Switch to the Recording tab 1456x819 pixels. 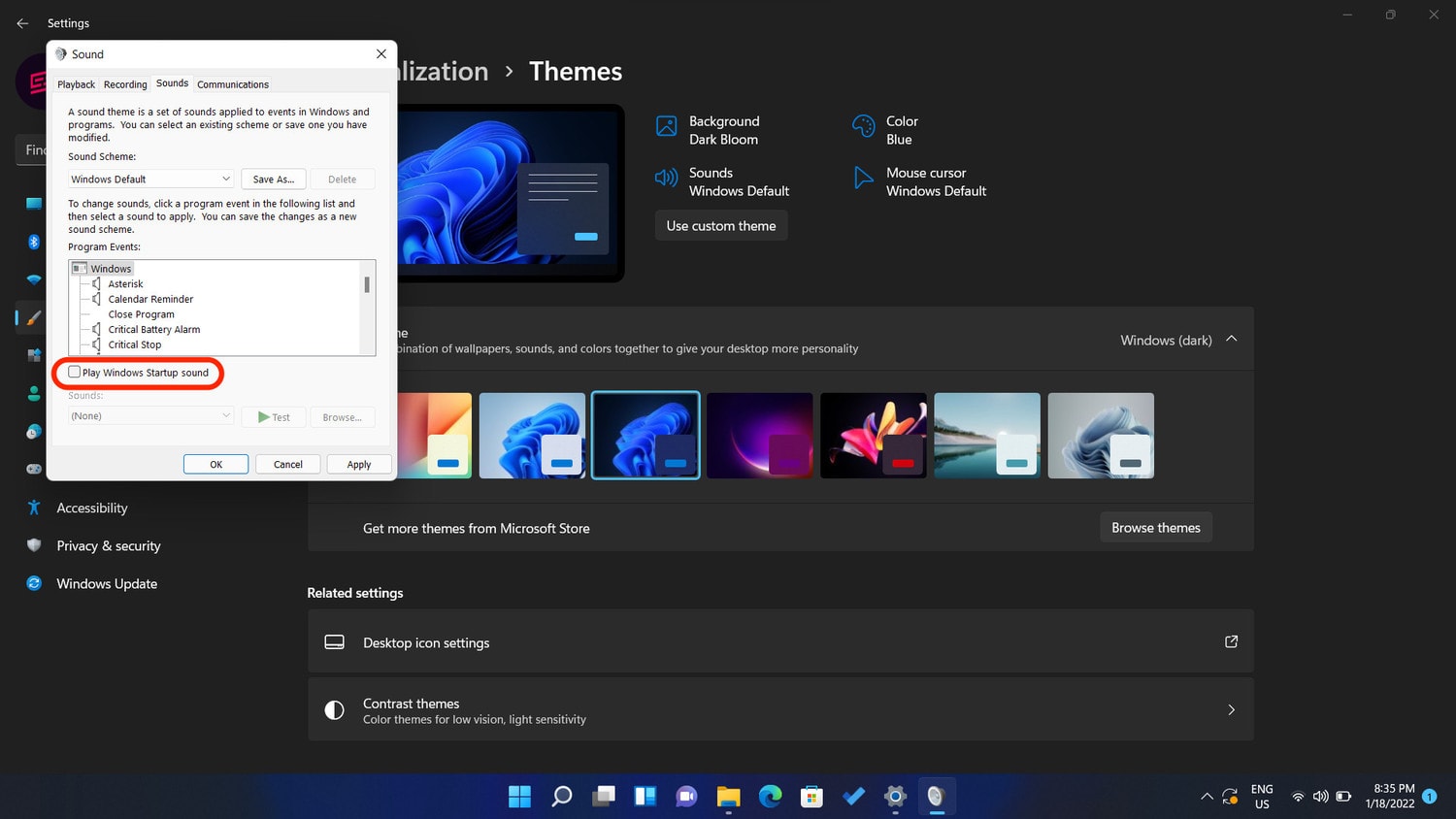coord(125,84)
